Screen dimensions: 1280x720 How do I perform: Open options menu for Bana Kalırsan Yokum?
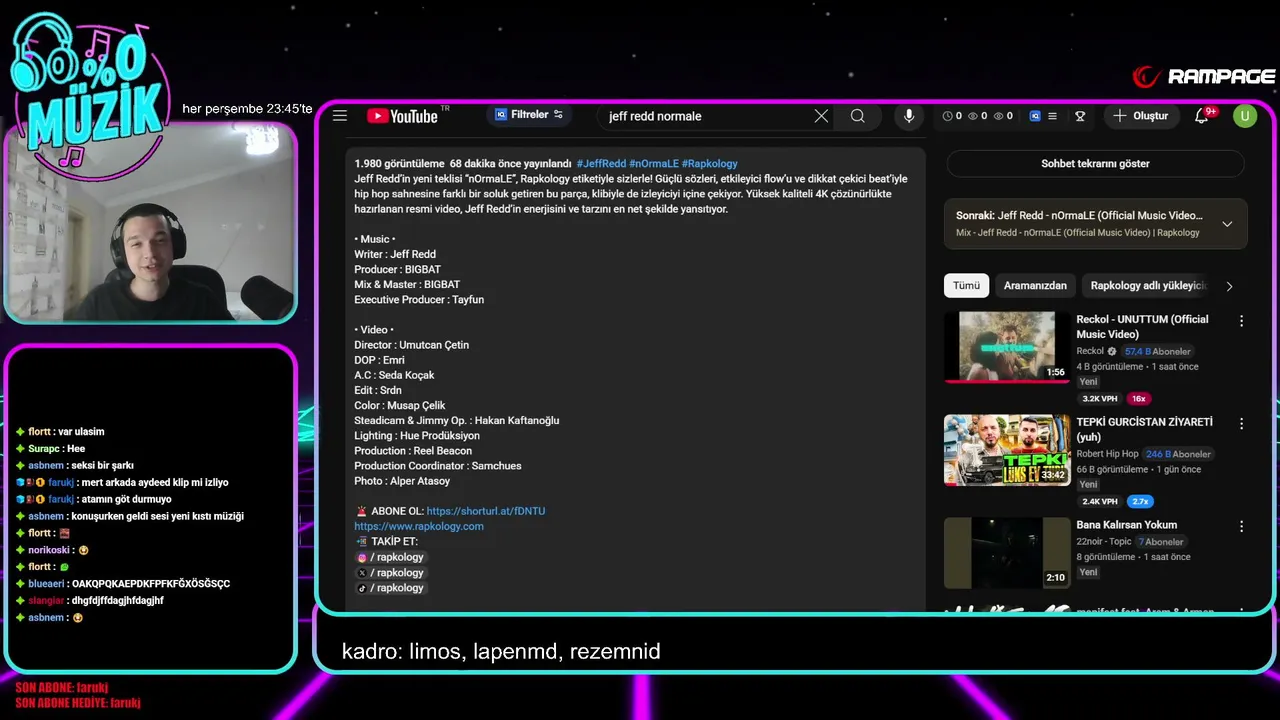coord(1241,526)
